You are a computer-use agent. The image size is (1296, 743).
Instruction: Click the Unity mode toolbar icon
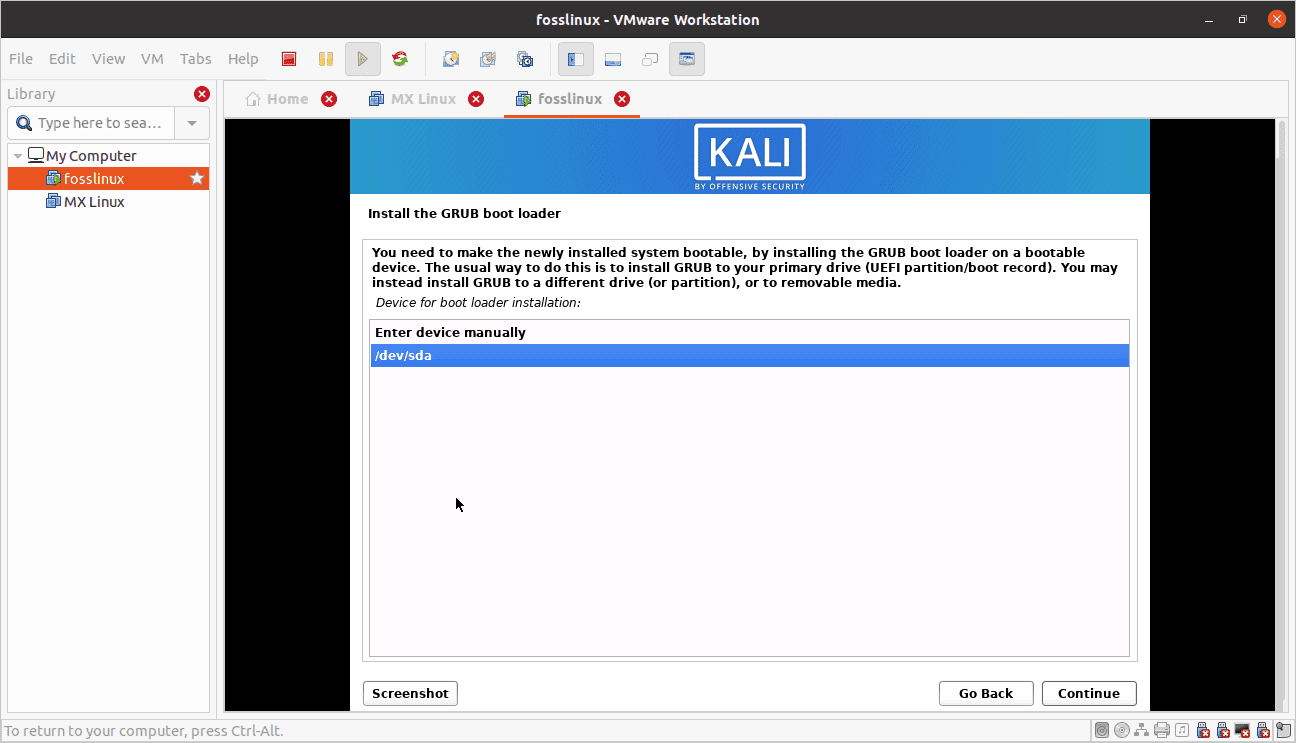[x=650, y=59]
